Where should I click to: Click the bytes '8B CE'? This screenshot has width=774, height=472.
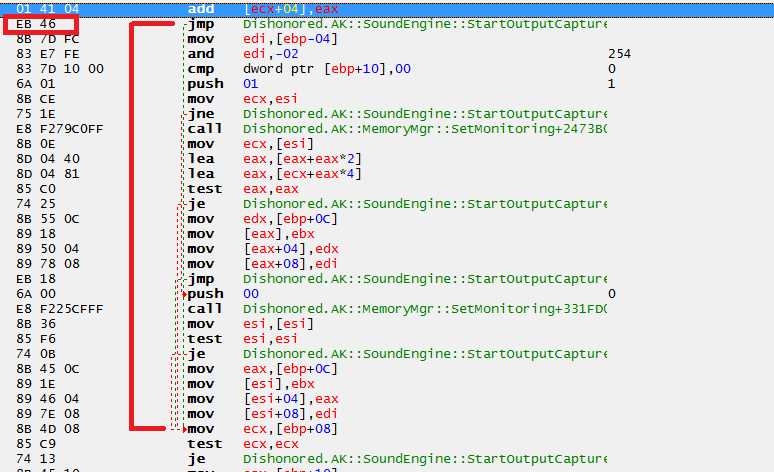(36, 99)
